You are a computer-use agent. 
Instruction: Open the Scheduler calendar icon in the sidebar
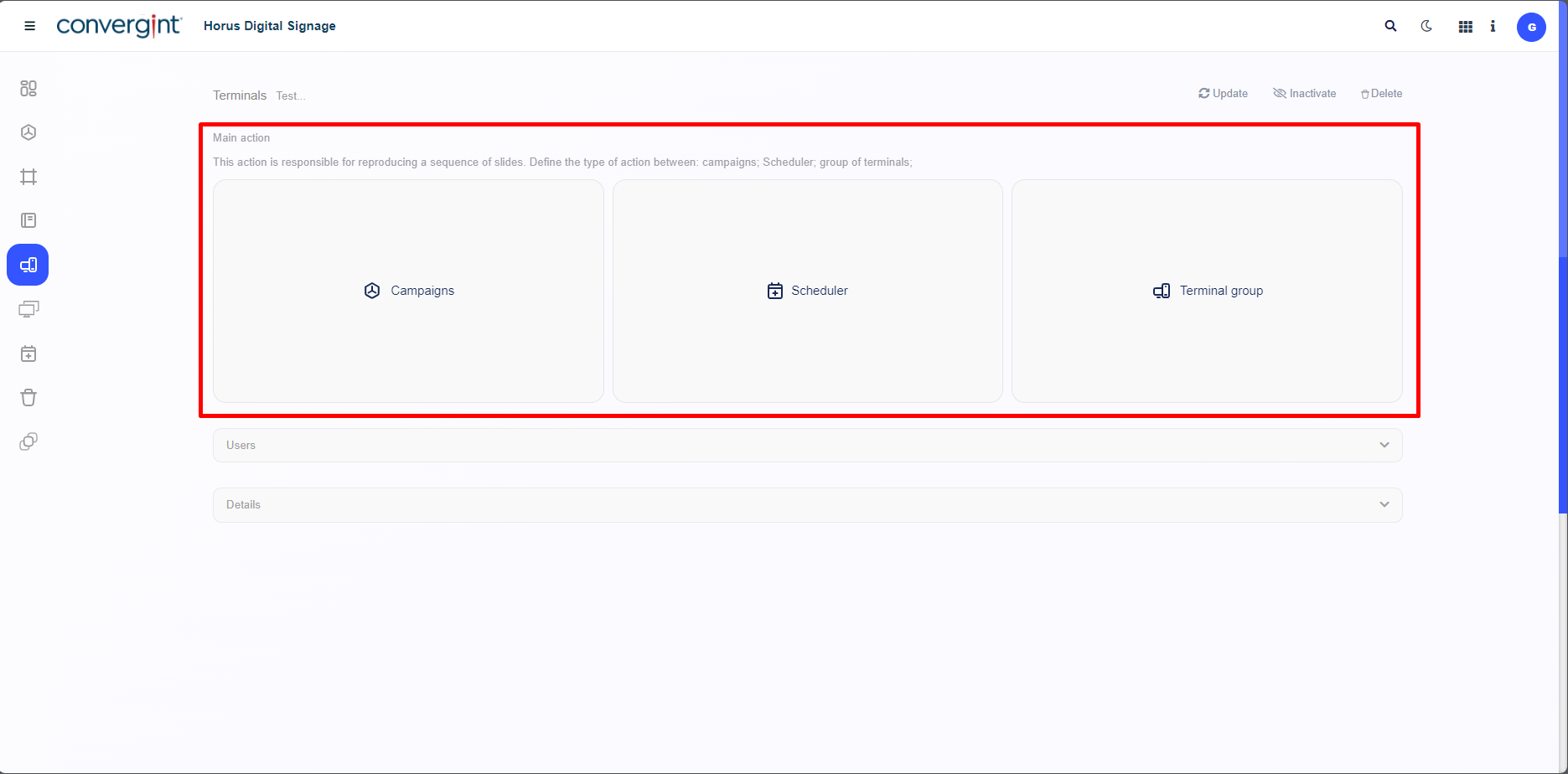pos(28,353)
